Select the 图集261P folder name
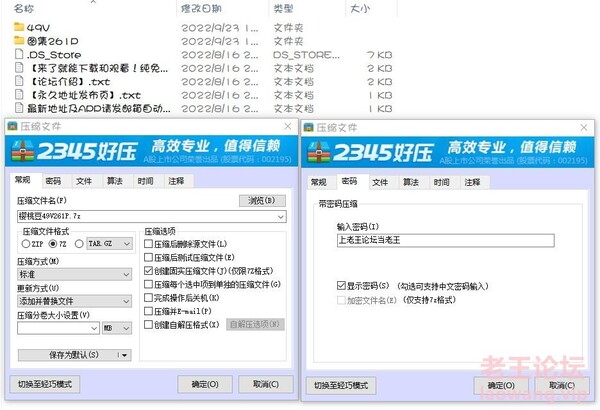The image size is (600, 410). coord(53,41)
